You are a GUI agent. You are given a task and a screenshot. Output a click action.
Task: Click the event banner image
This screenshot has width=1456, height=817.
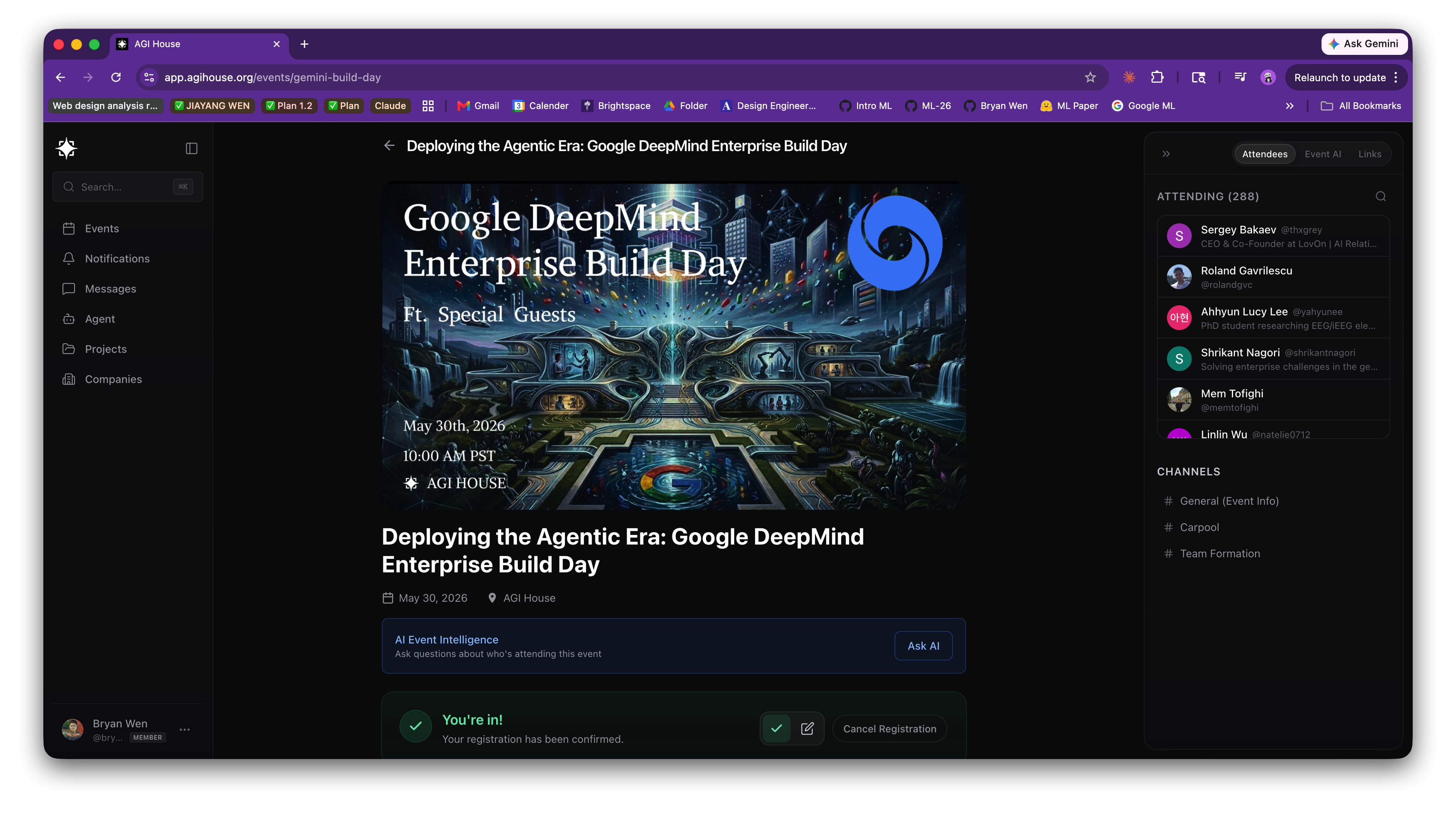[x=674, y=346]
